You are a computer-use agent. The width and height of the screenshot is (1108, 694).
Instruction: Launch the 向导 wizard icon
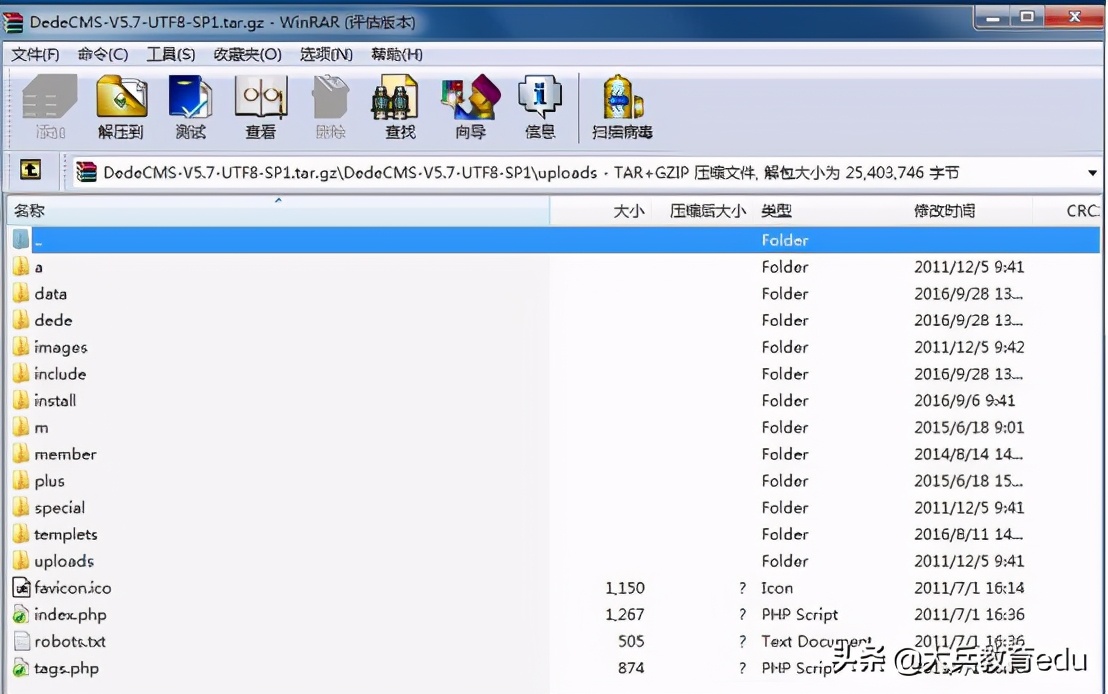468,103
